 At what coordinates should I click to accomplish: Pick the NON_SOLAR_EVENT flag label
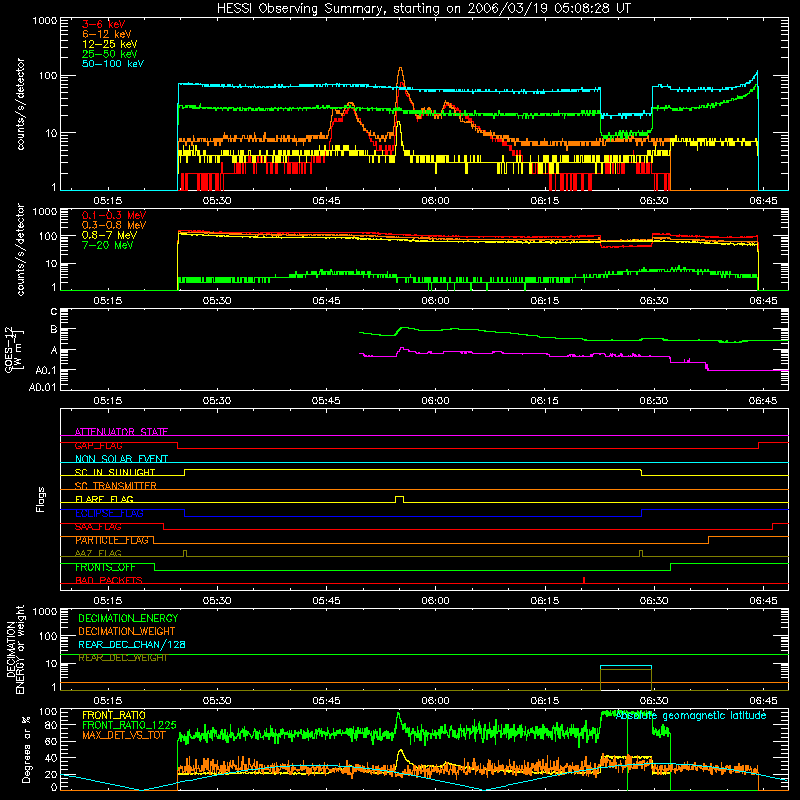click(x=121, y=459)
